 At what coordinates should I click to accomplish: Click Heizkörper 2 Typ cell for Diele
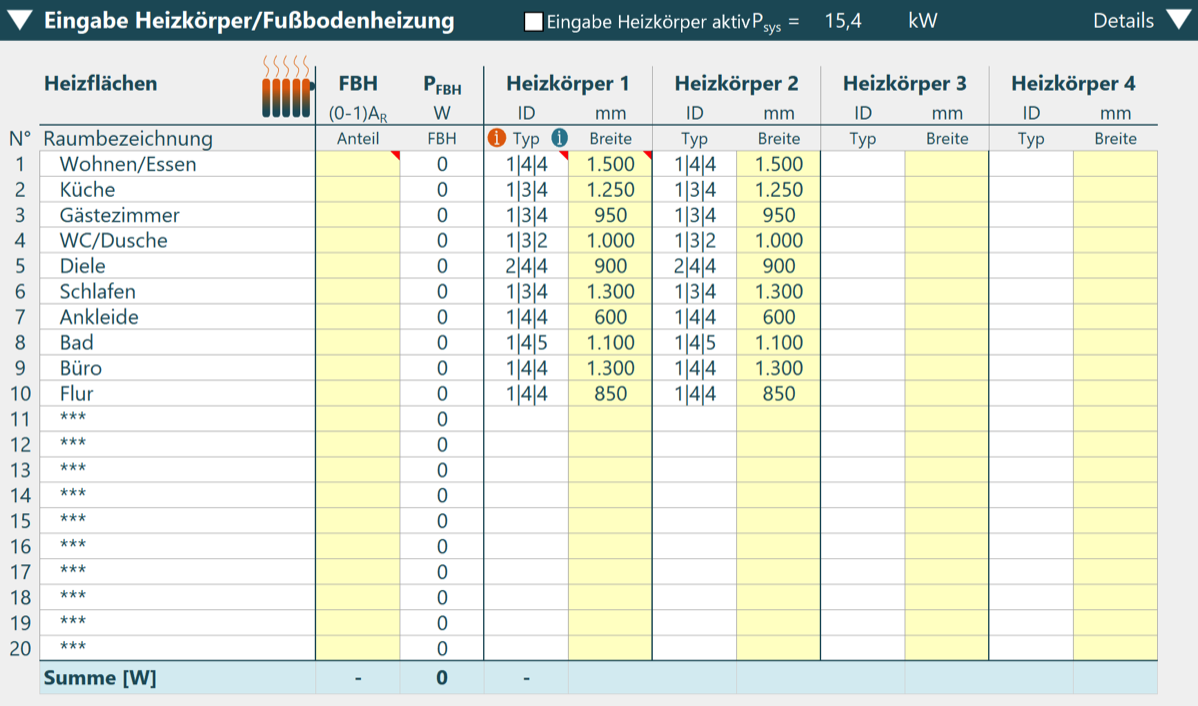coord(695,266)
